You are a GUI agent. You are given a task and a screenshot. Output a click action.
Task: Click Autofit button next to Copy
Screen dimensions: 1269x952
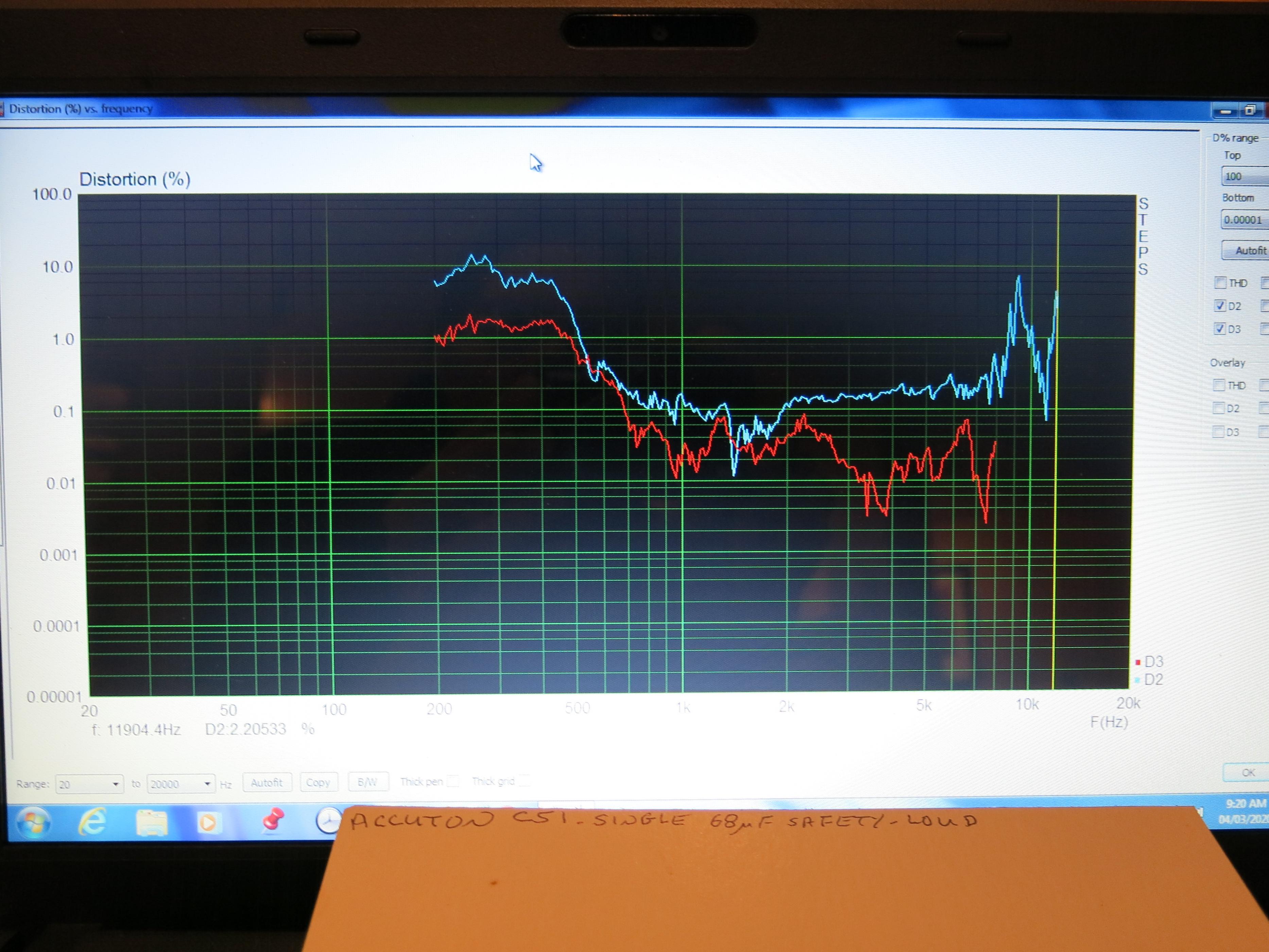(x=267, y=782)
